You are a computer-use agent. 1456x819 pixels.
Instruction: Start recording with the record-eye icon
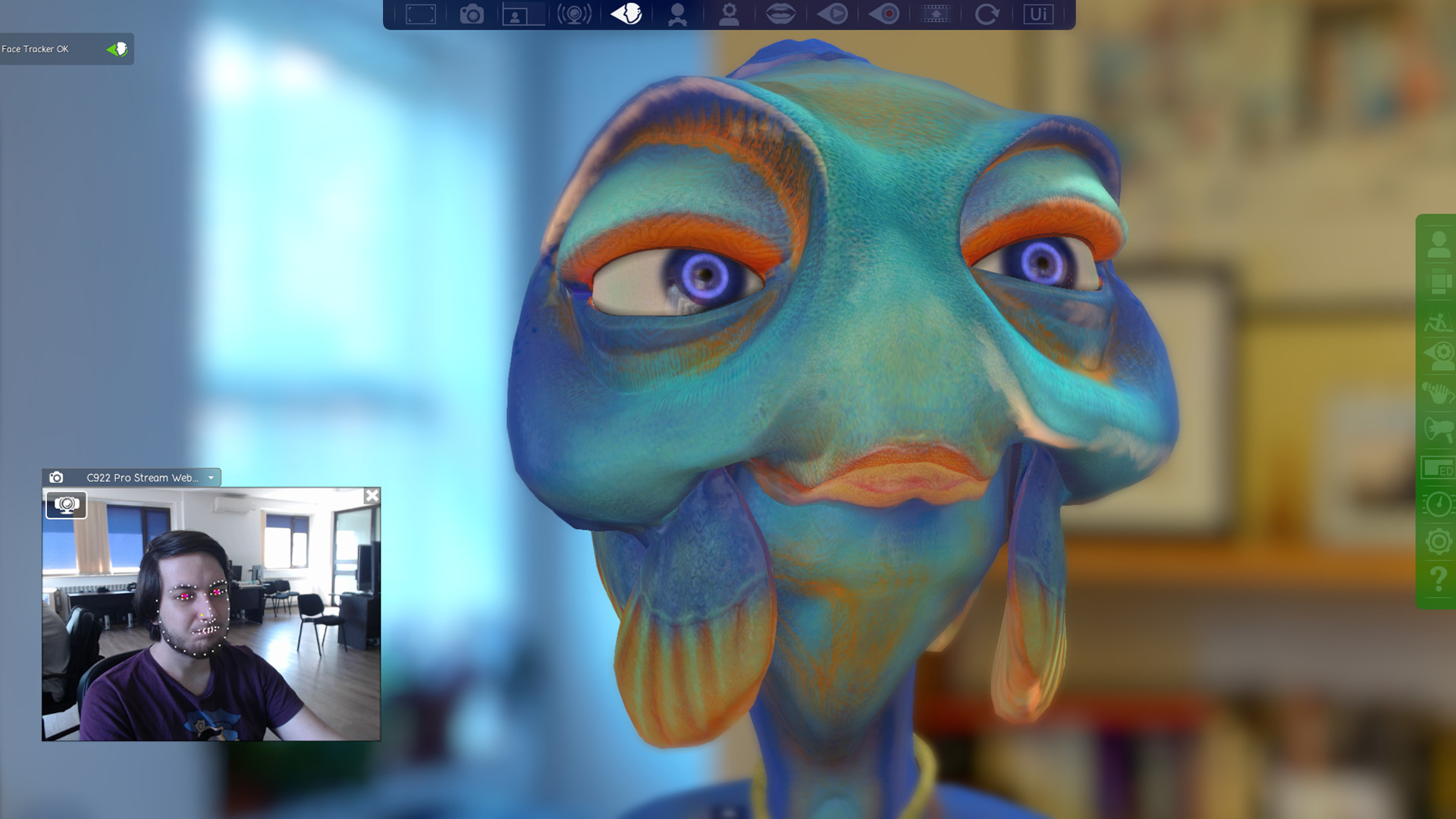tap(884, 13)
